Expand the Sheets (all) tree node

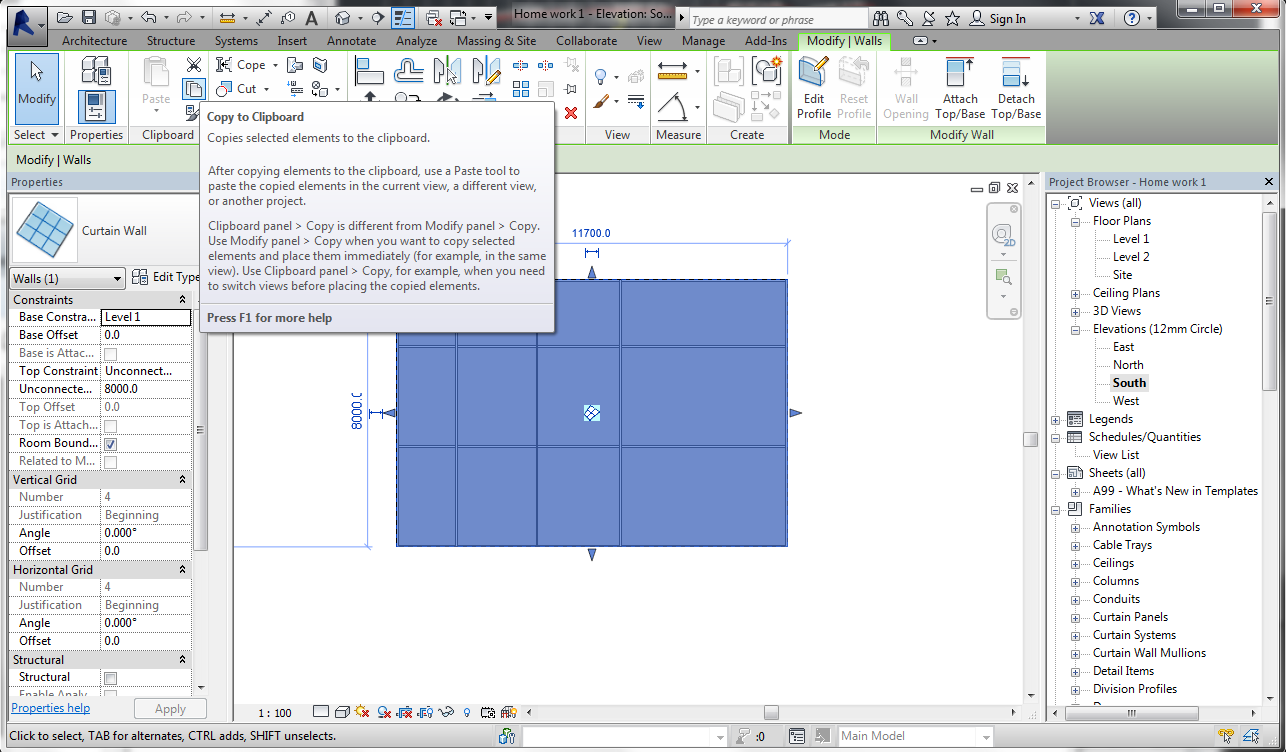point(1056,473)
